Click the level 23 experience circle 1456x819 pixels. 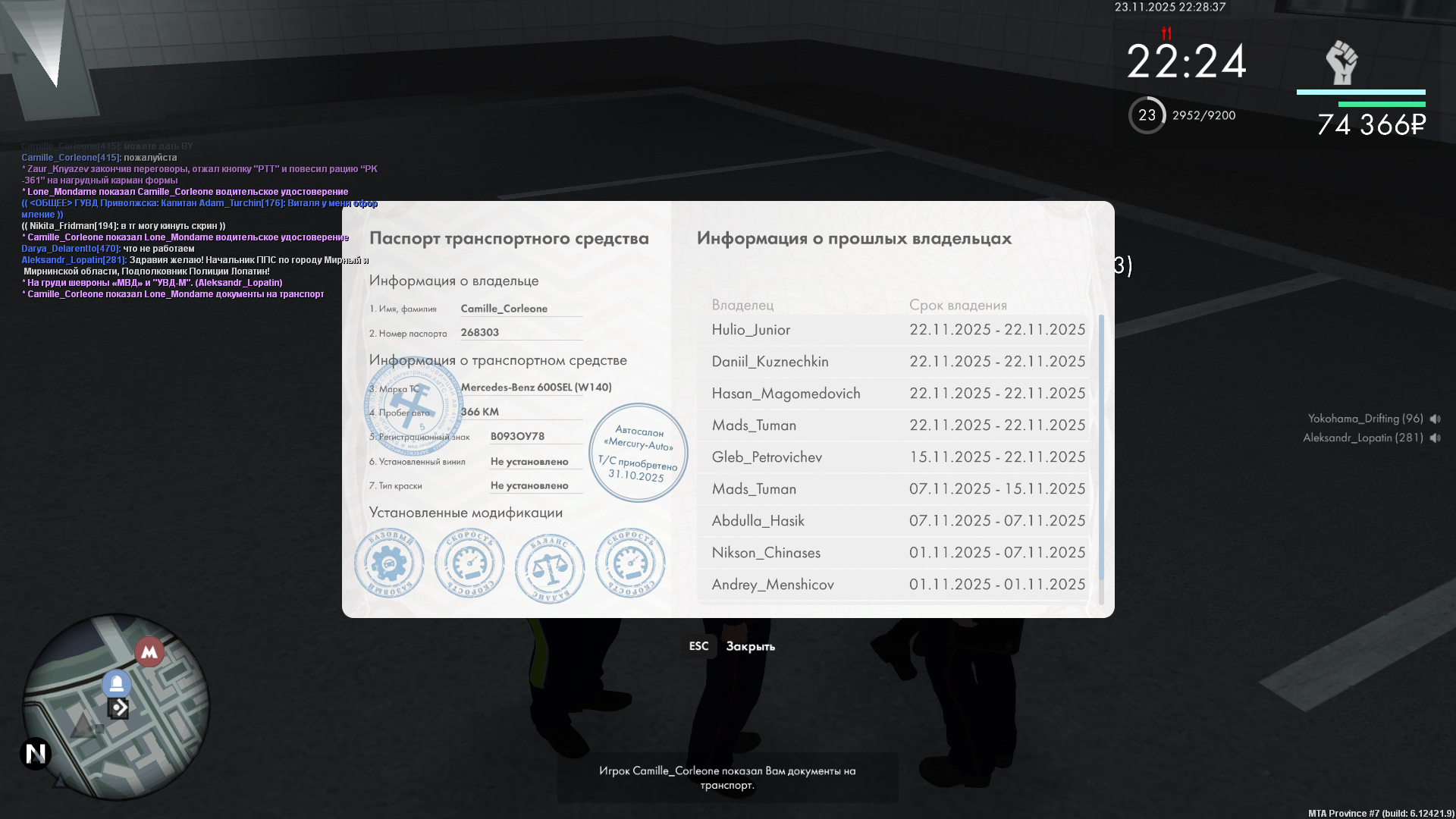pos(1147,115)
